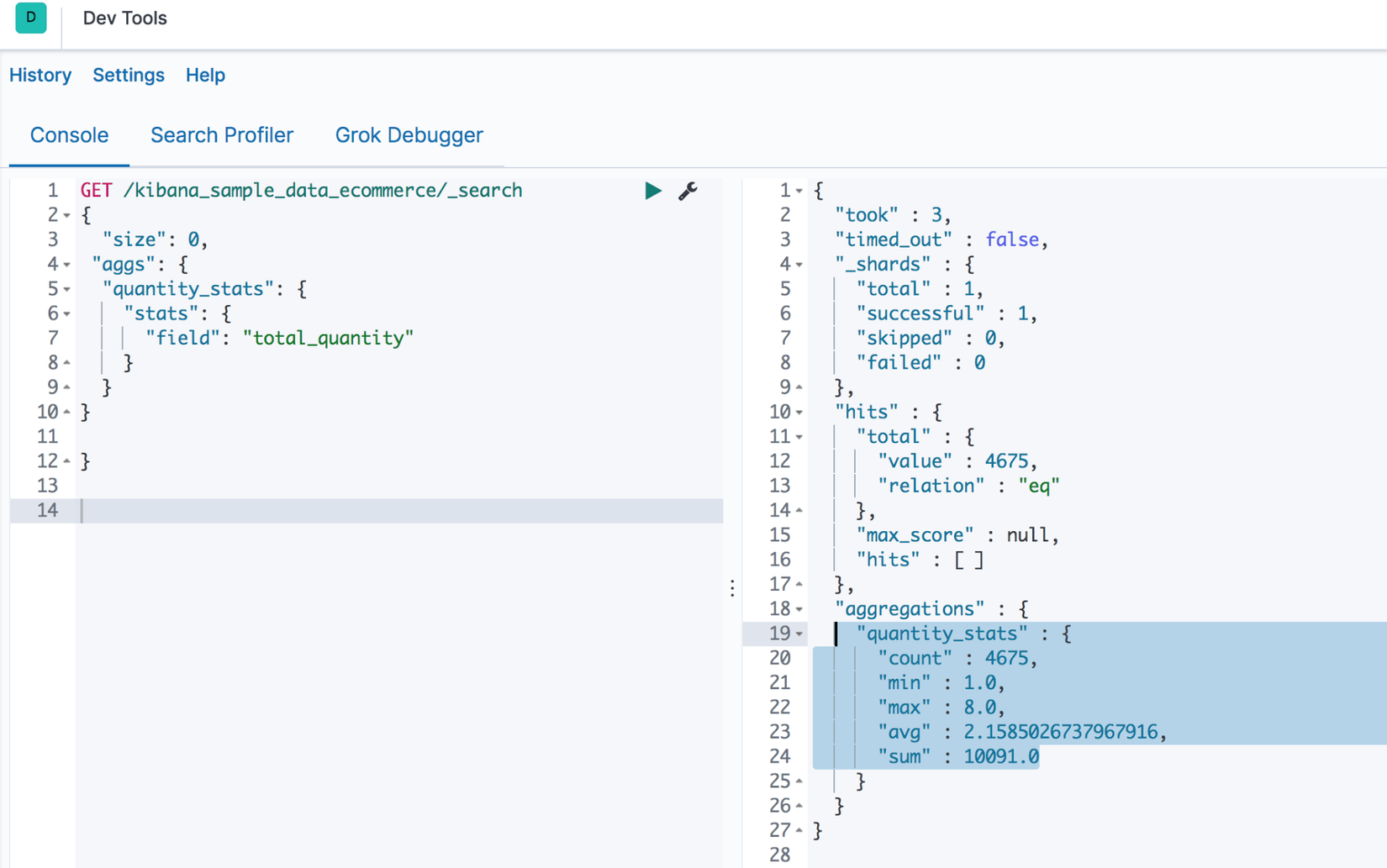
Task: Collapse the "aggregations" block in response
Action: (x=799, y=609)
